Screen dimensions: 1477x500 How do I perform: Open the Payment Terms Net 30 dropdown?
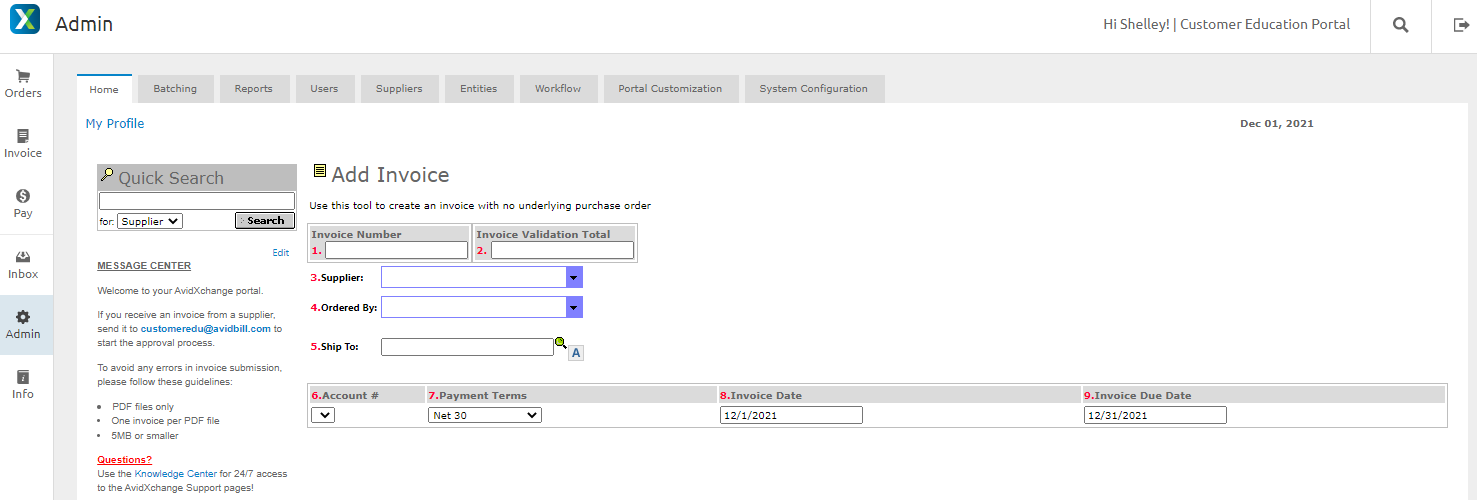point(485,415)
